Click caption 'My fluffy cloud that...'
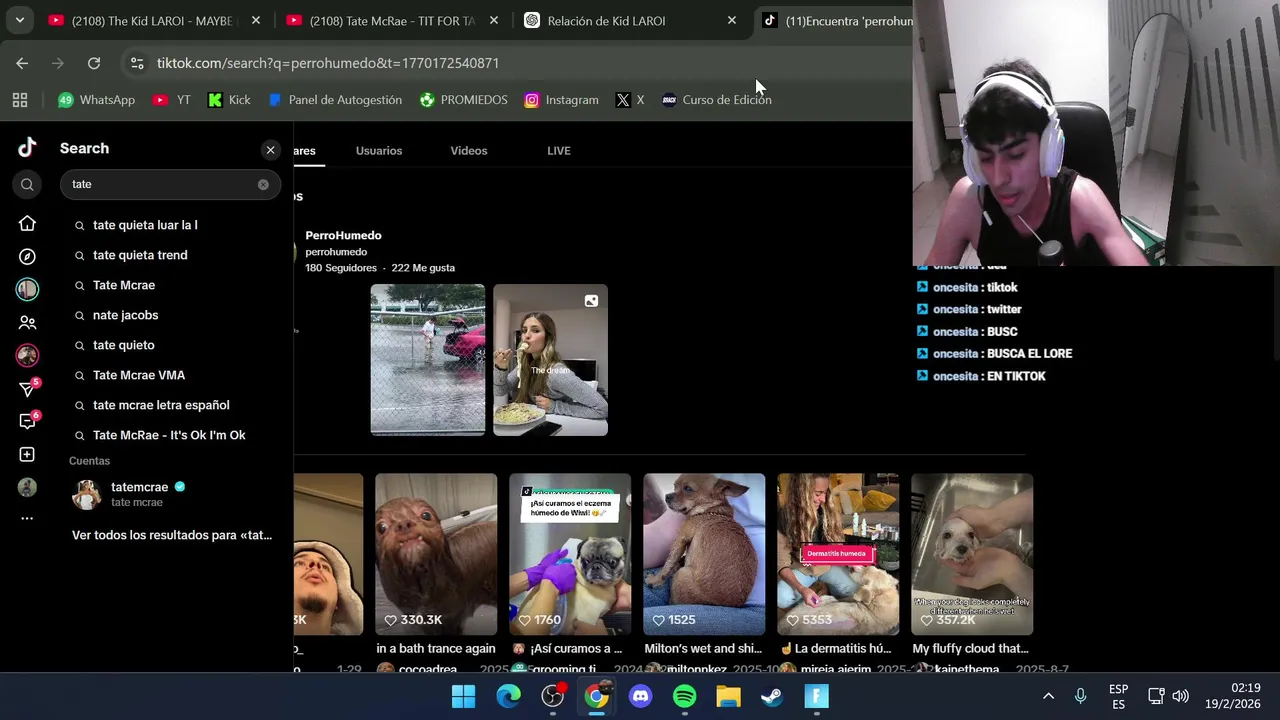The height and width of the screenshot is (720, 1280). click(x=971, y=649)
